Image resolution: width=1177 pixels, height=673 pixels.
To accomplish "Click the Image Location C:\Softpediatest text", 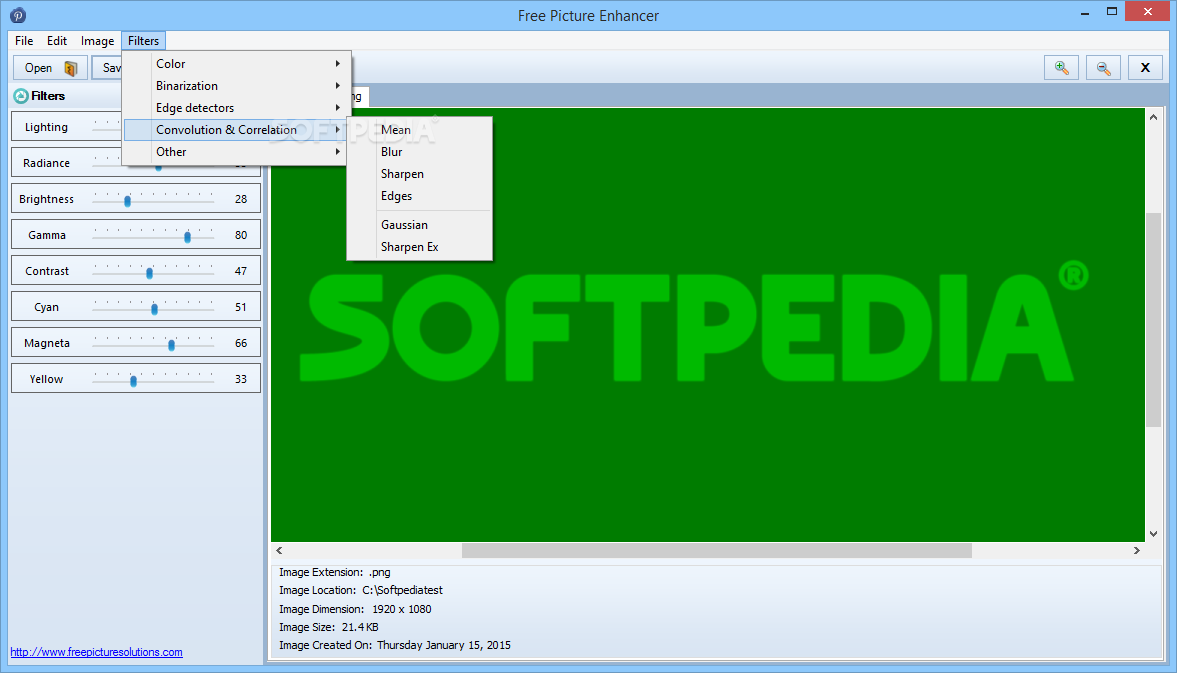I will (x=361, y=590).
